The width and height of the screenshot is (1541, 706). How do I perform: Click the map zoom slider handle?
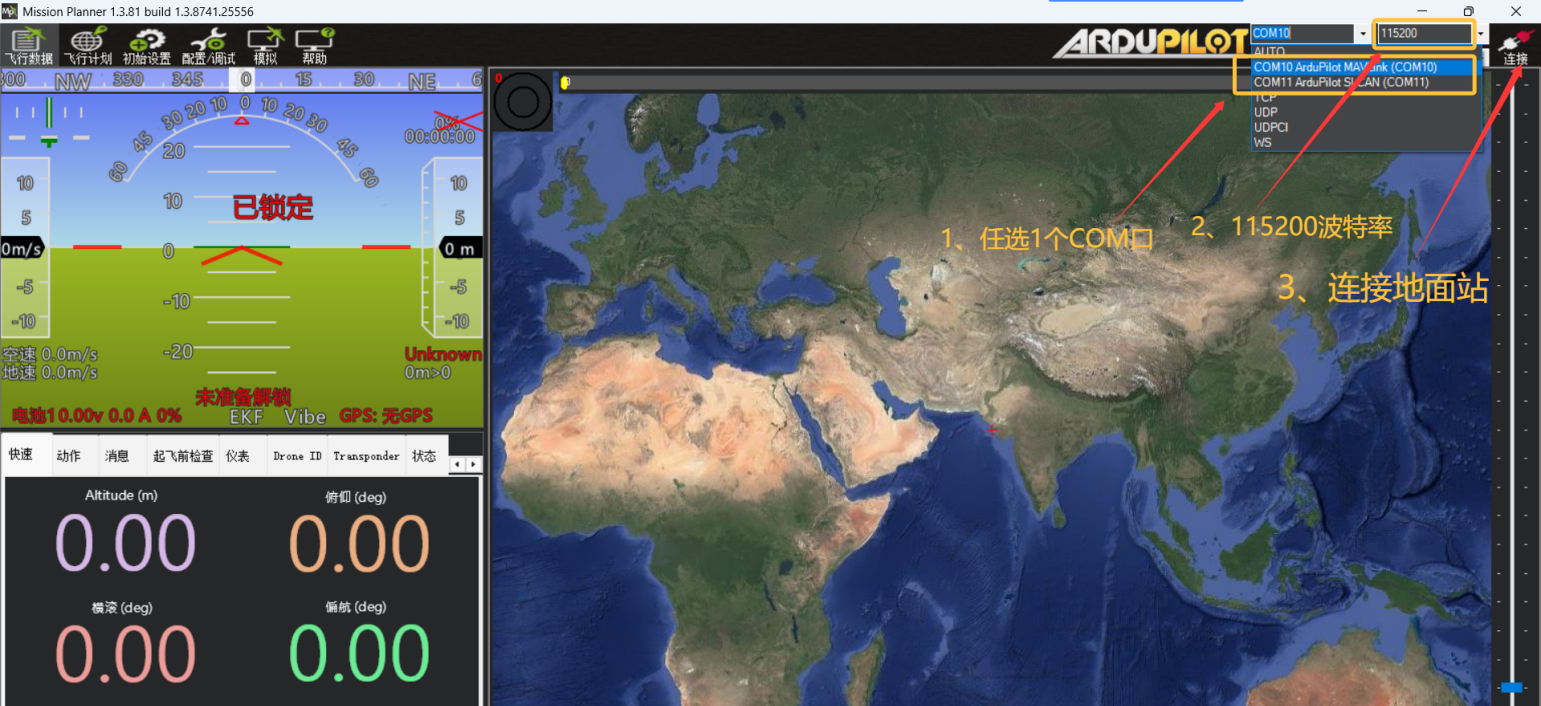click(1511, 688)
